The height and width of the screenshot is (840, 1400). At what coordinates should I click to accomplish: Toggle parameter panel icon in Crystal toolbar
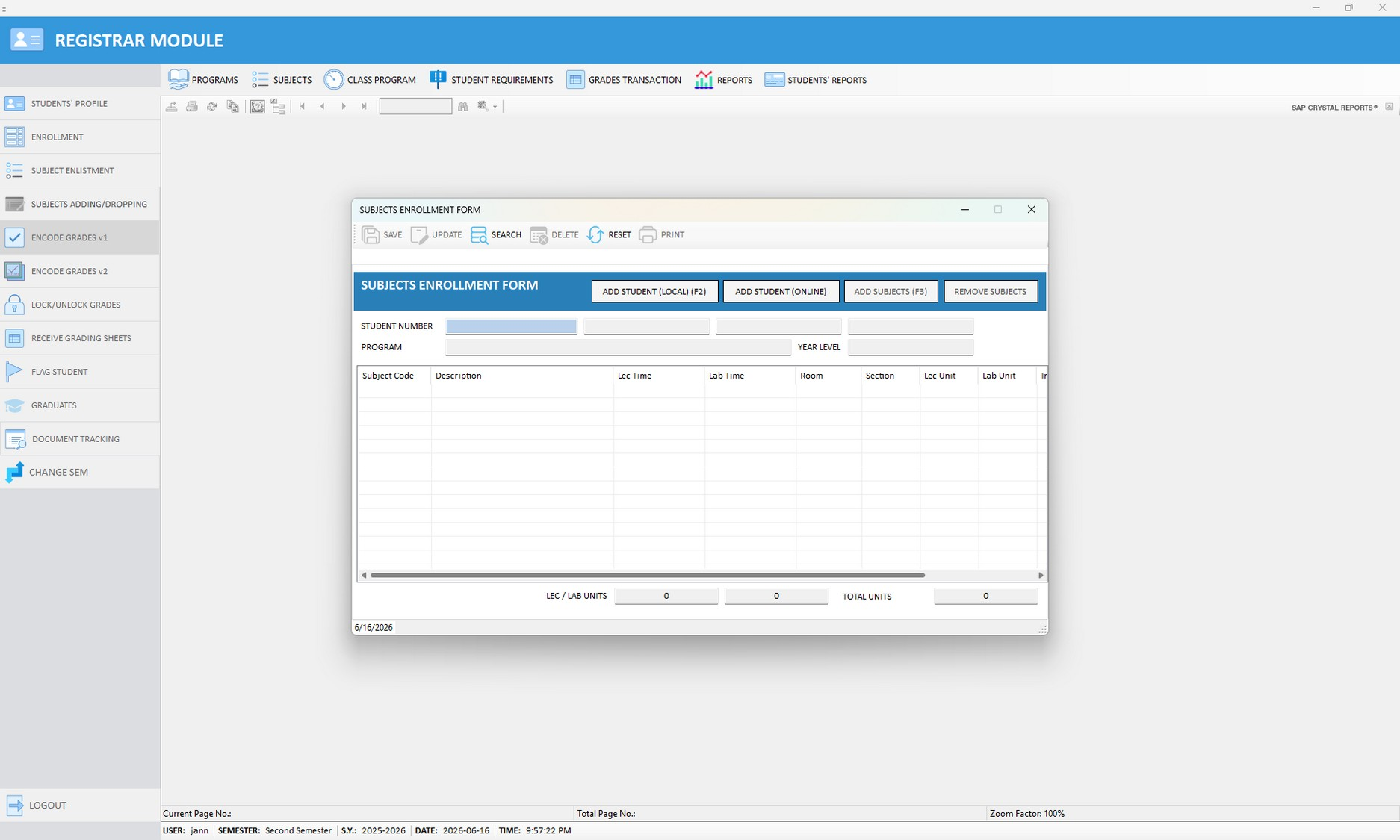click(258, 106)
